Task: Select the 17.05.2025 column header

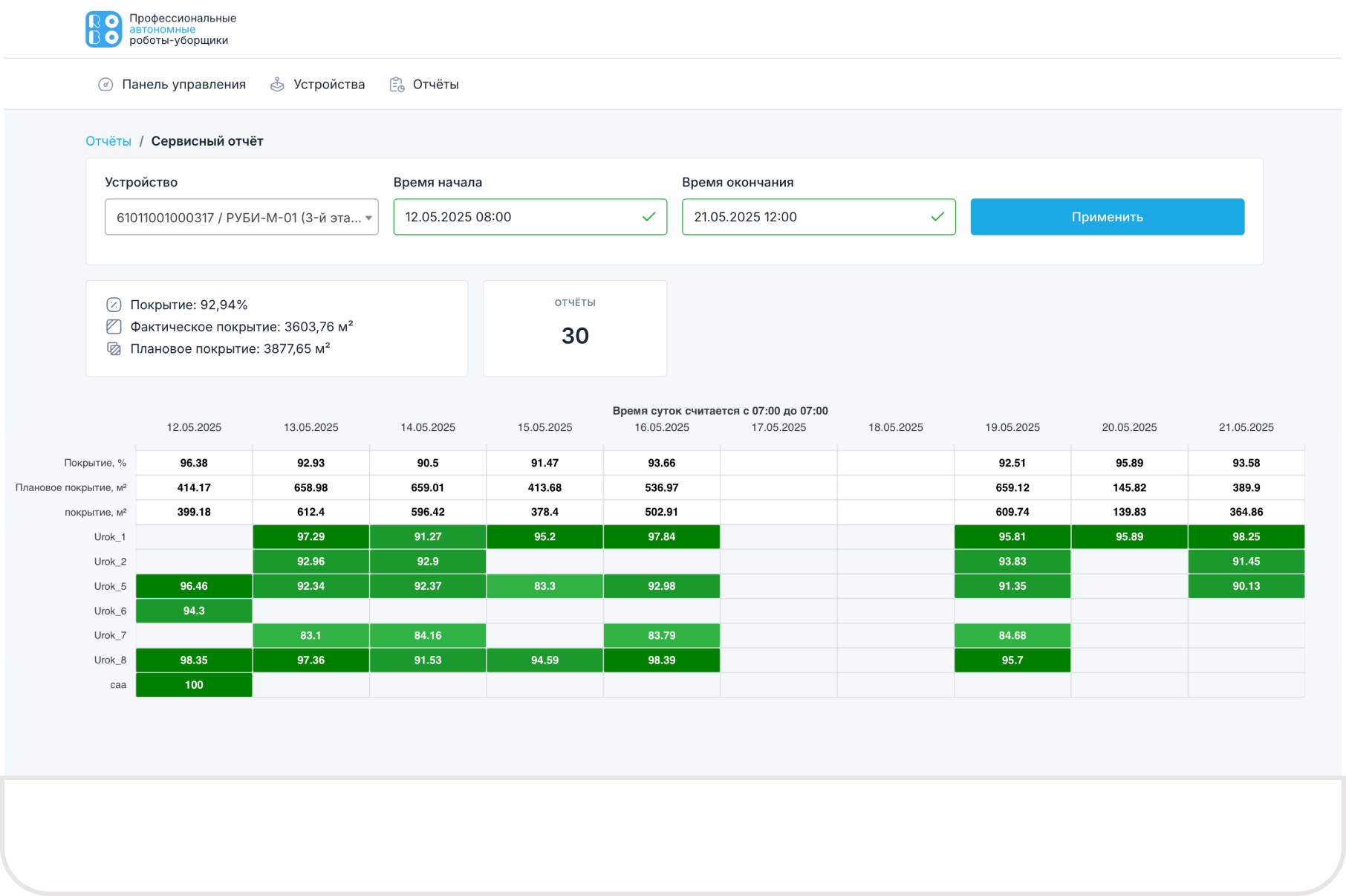Action: [x=778, y=427]
